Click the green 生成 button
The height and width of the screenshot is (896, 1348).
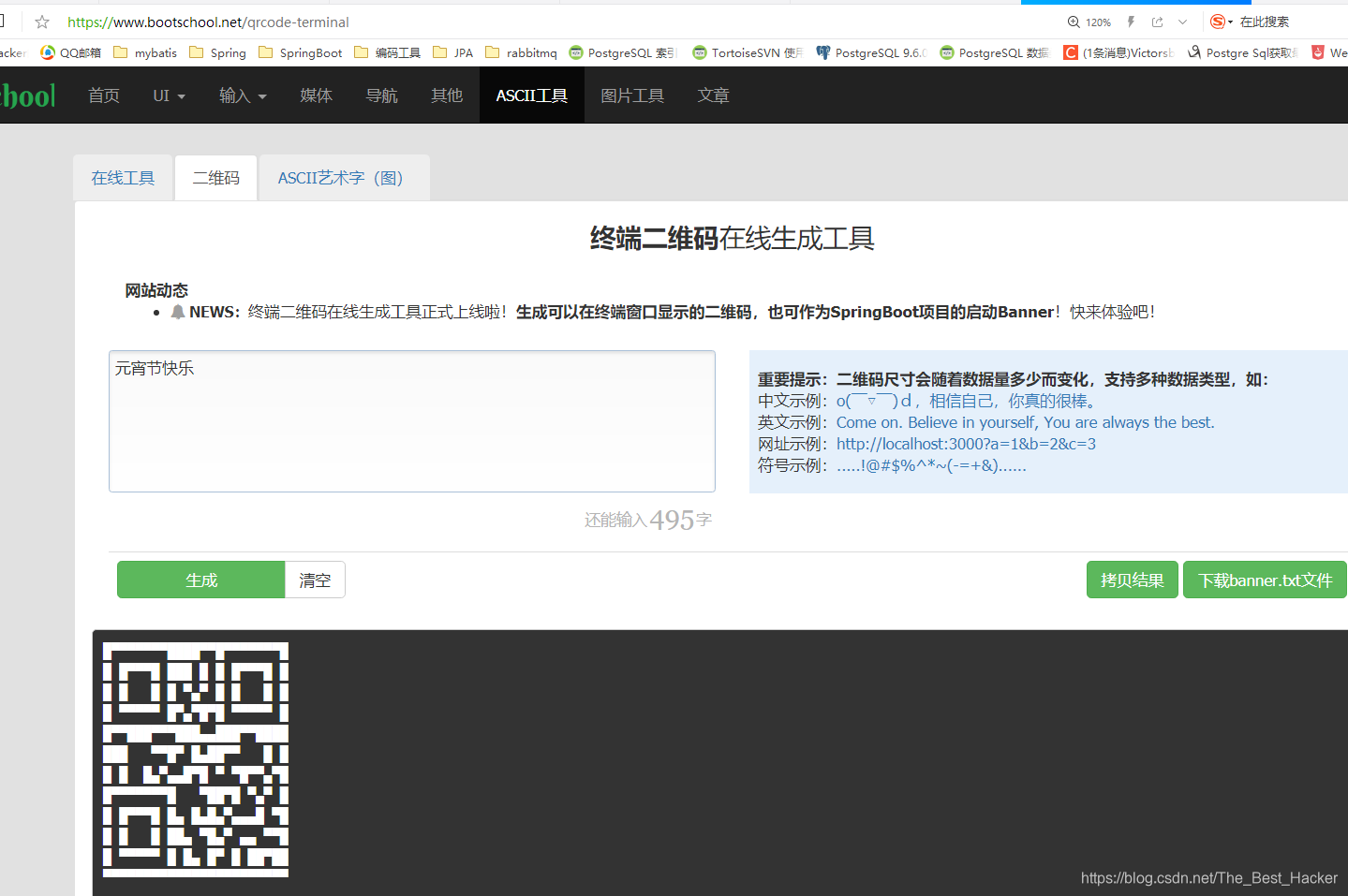[201, 580]
